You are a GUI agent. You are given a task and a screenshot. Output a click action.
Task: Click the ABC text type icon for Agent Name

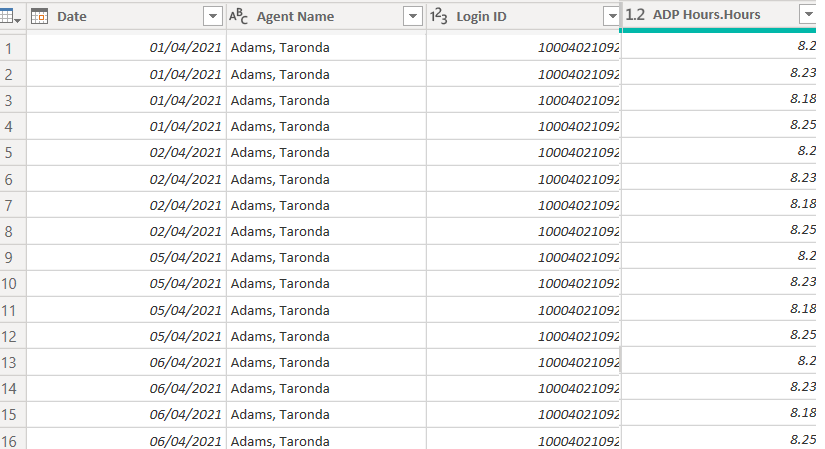(x=238, y=17)
